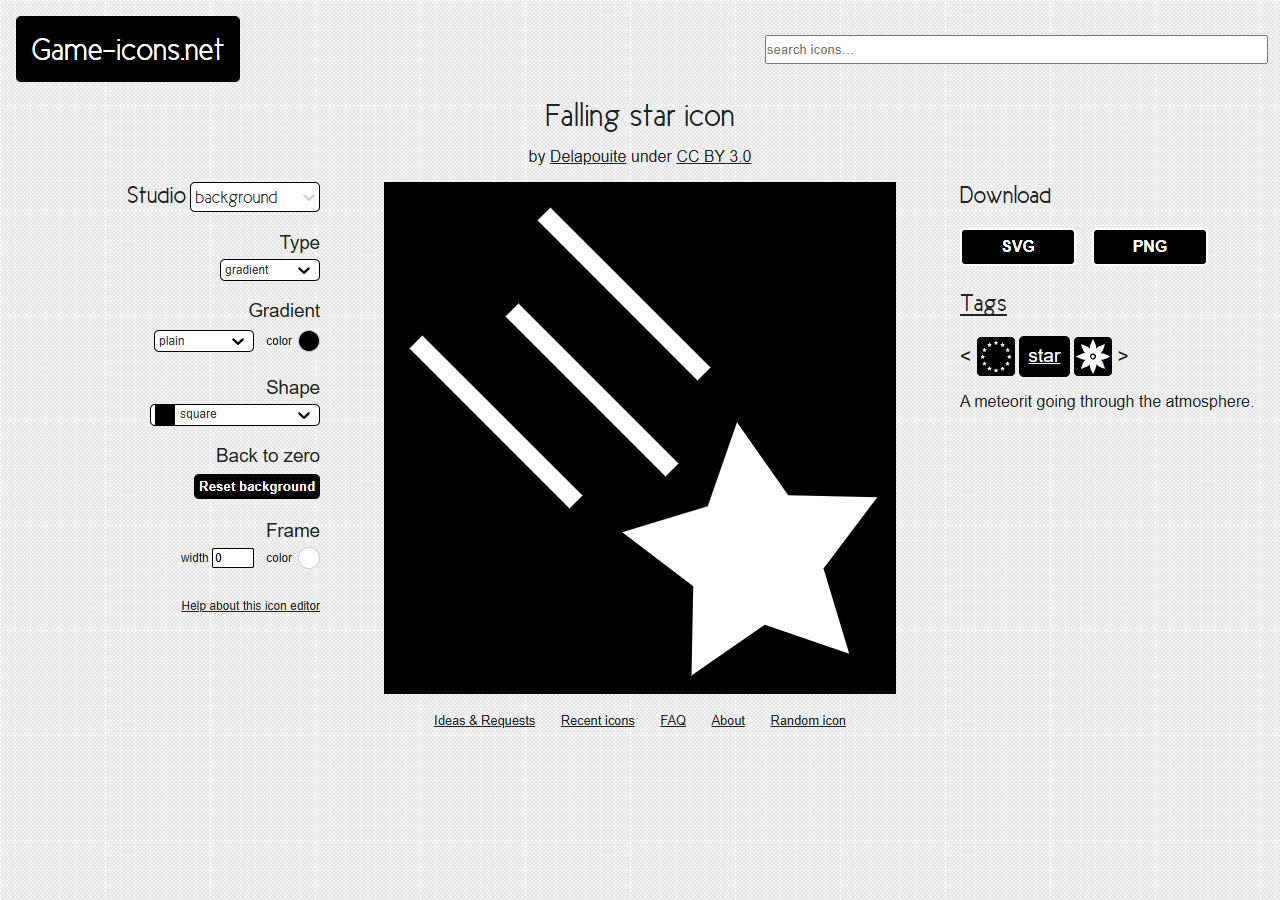This screenshot has height=900, width=1280.
Task: Open the Recent icons page
Action: pyautogui.click(x=598, y=721)
